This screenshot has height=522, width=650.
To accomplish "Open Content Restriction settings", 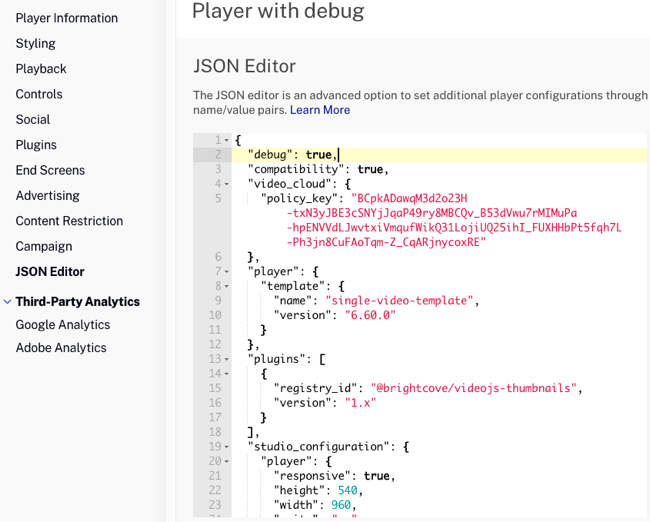I will (x=69, y=221).
